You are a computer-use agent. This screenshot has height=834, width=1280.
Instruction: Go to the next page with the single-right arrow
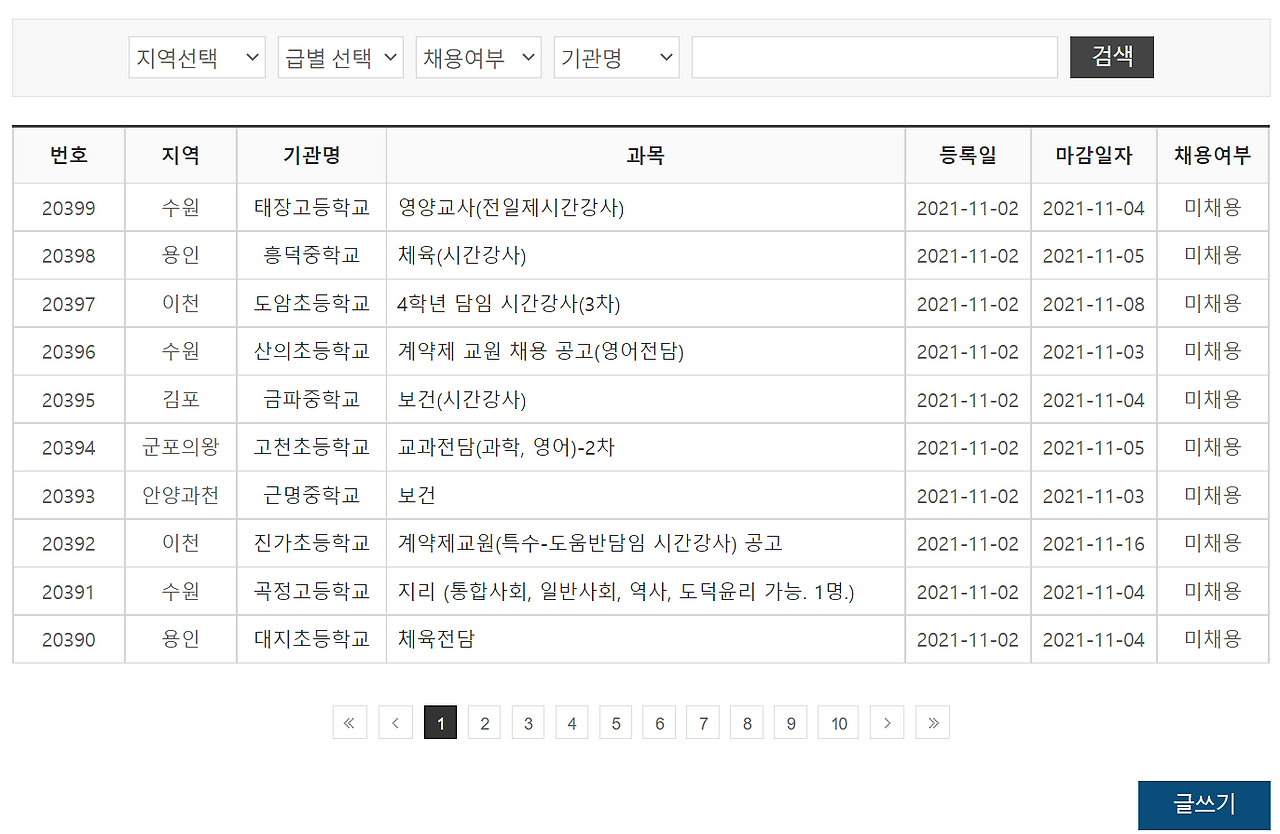tap(887, 722)
